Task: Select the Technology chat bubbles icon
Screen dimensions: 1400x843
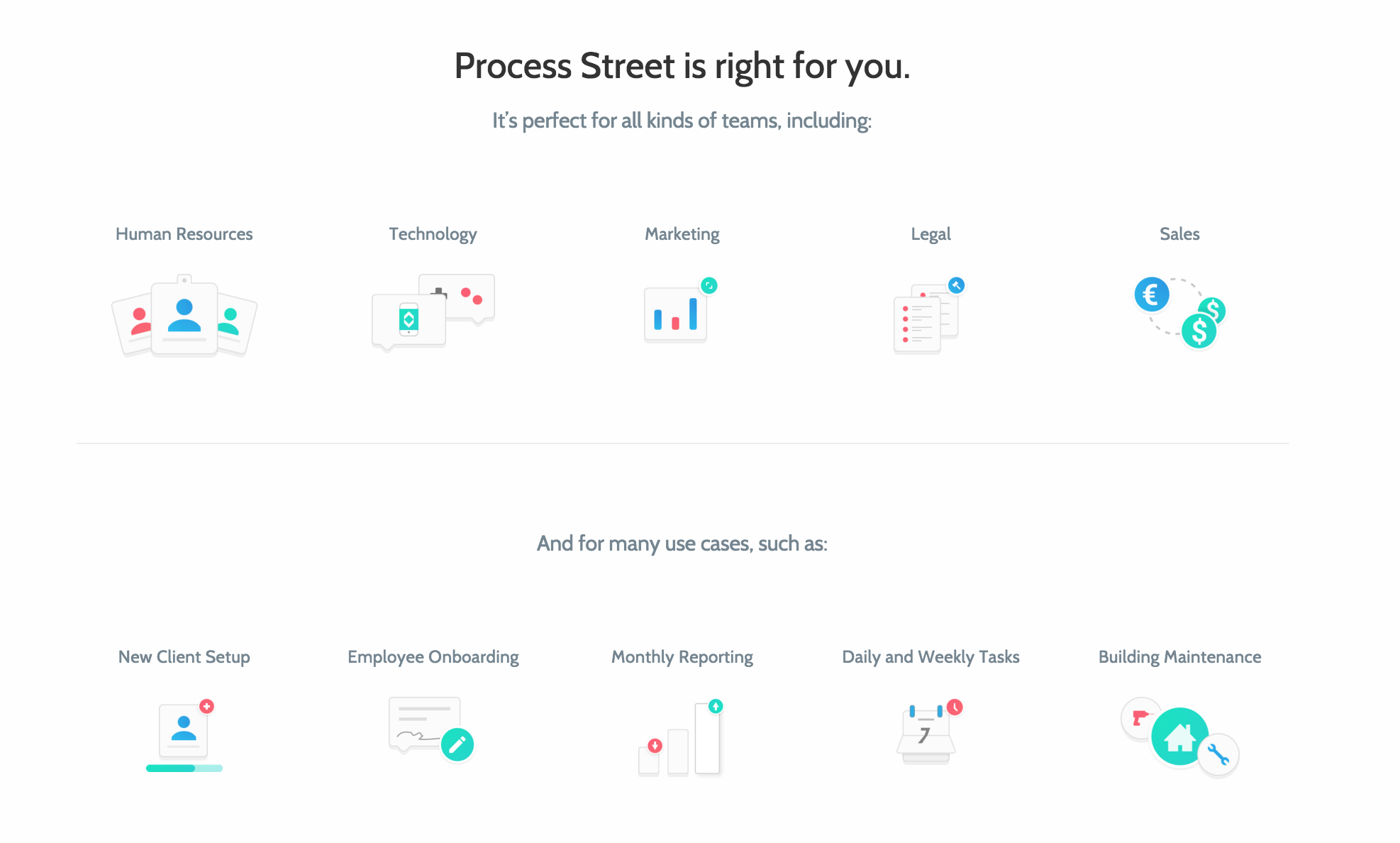Action: pyautogui.click(x=433, y=312)
